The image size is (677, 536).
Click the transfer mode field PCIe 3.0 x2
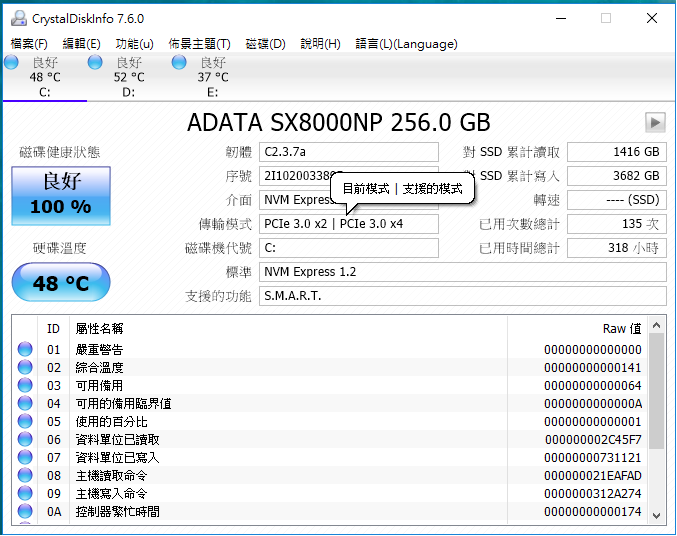click(349, 224)
